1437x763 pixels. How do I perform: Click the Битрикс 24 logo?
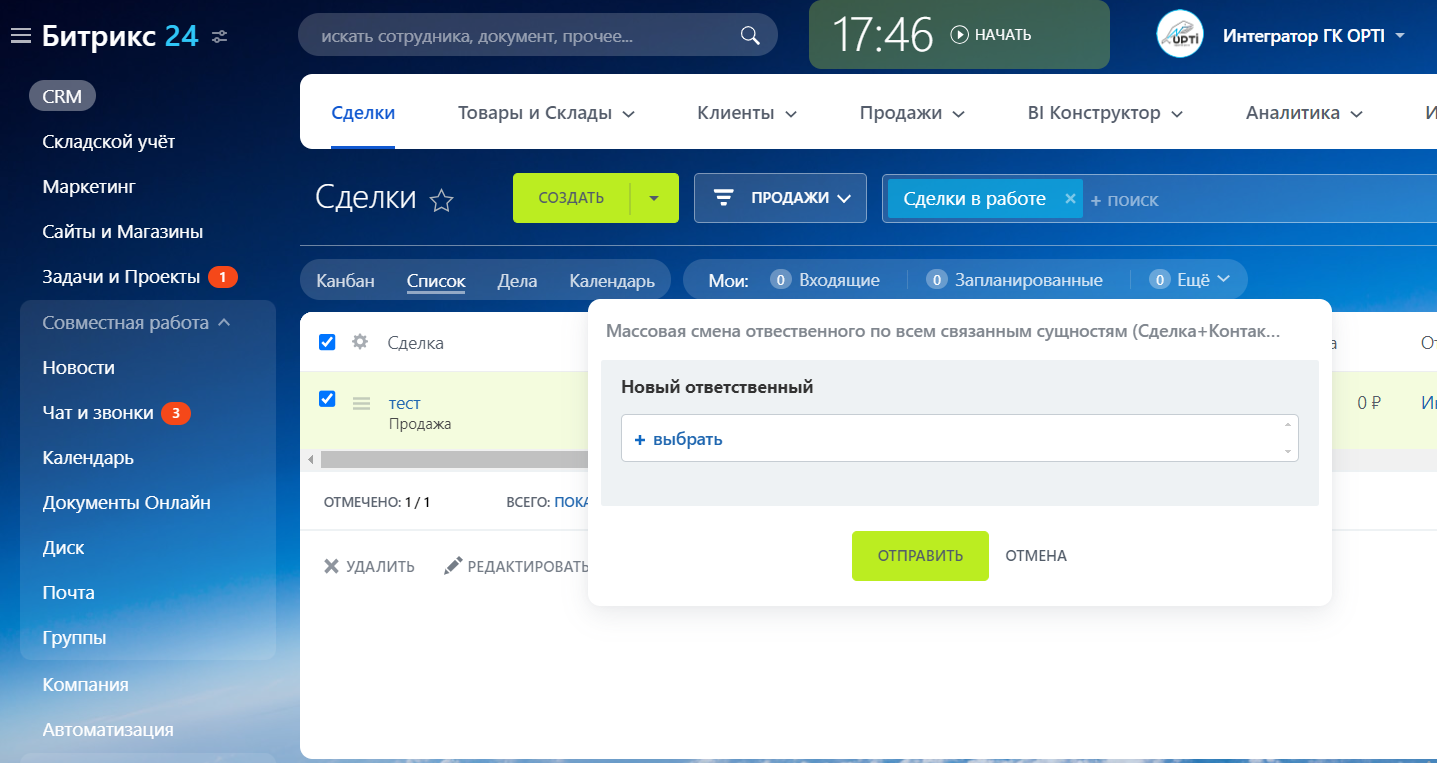pos(120,37)
